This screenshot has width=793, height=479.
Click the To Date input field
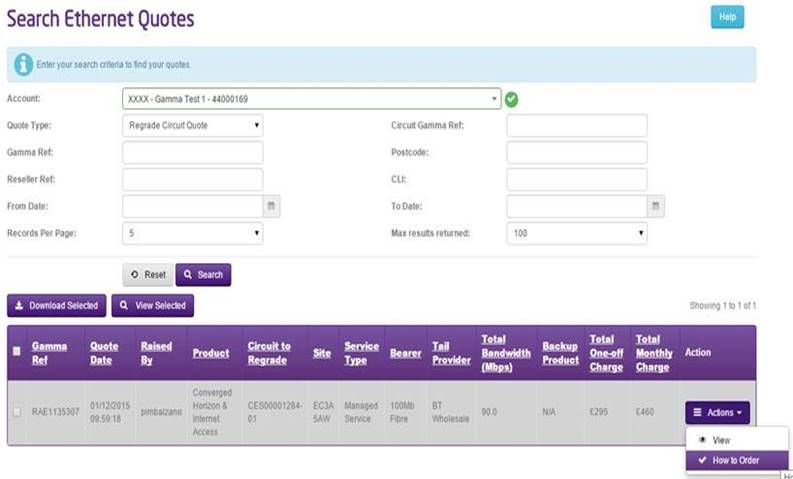click(577, 206)
